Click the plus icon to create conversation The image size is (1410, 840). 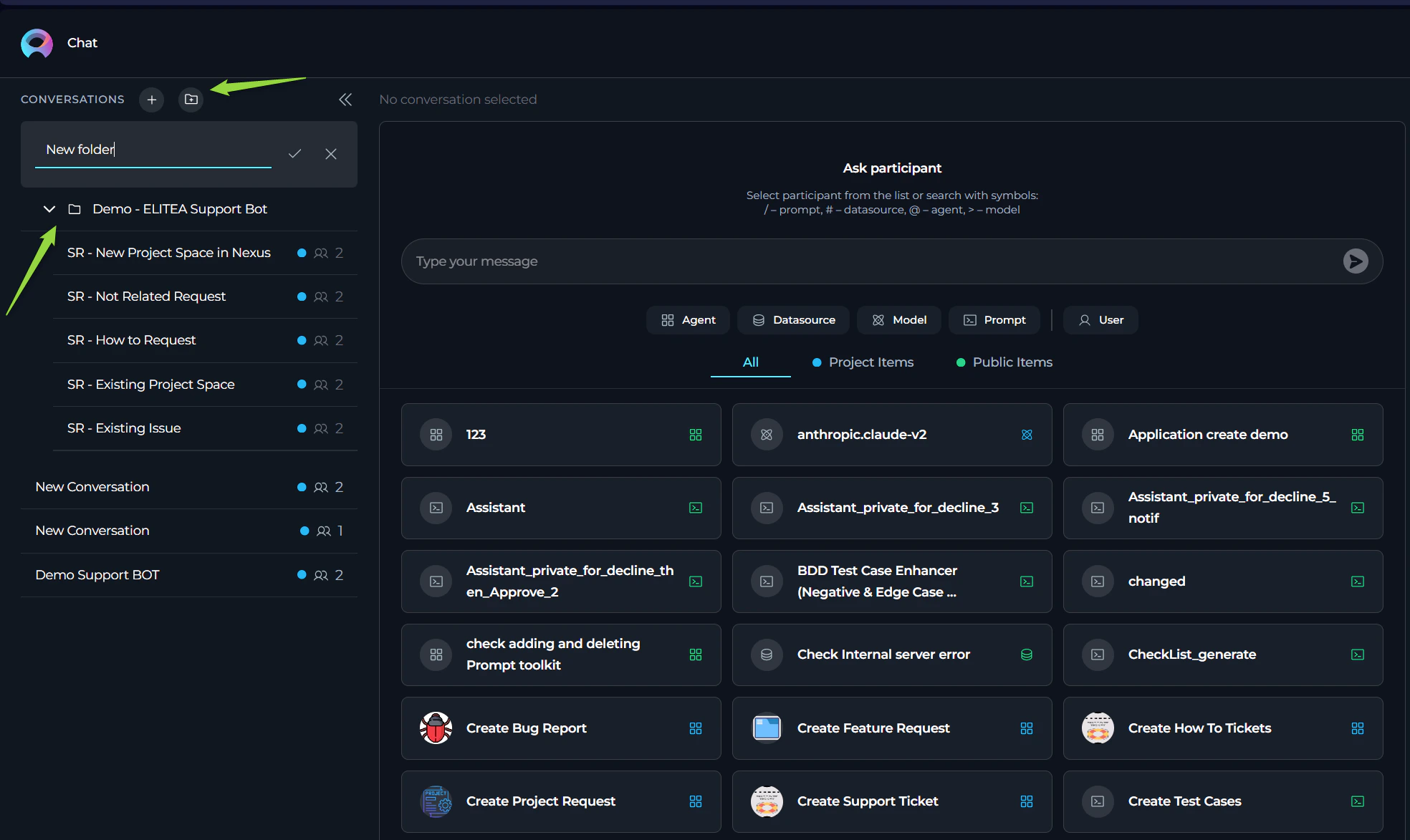[151, 100]
